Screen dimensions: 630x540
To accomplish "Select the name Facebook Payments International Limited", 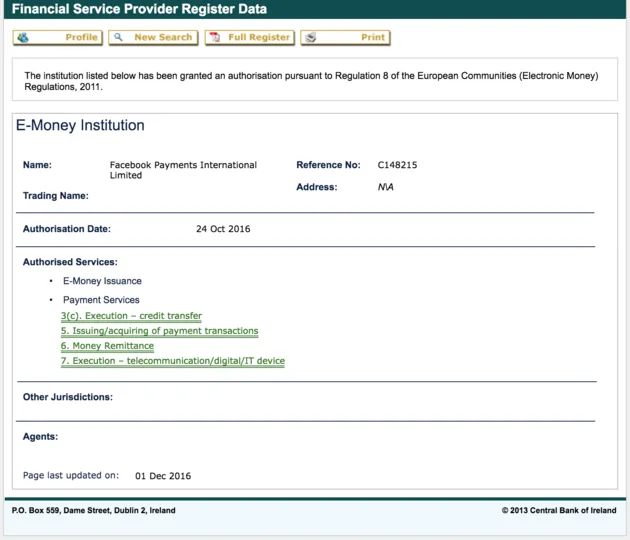I will [183, 170].
